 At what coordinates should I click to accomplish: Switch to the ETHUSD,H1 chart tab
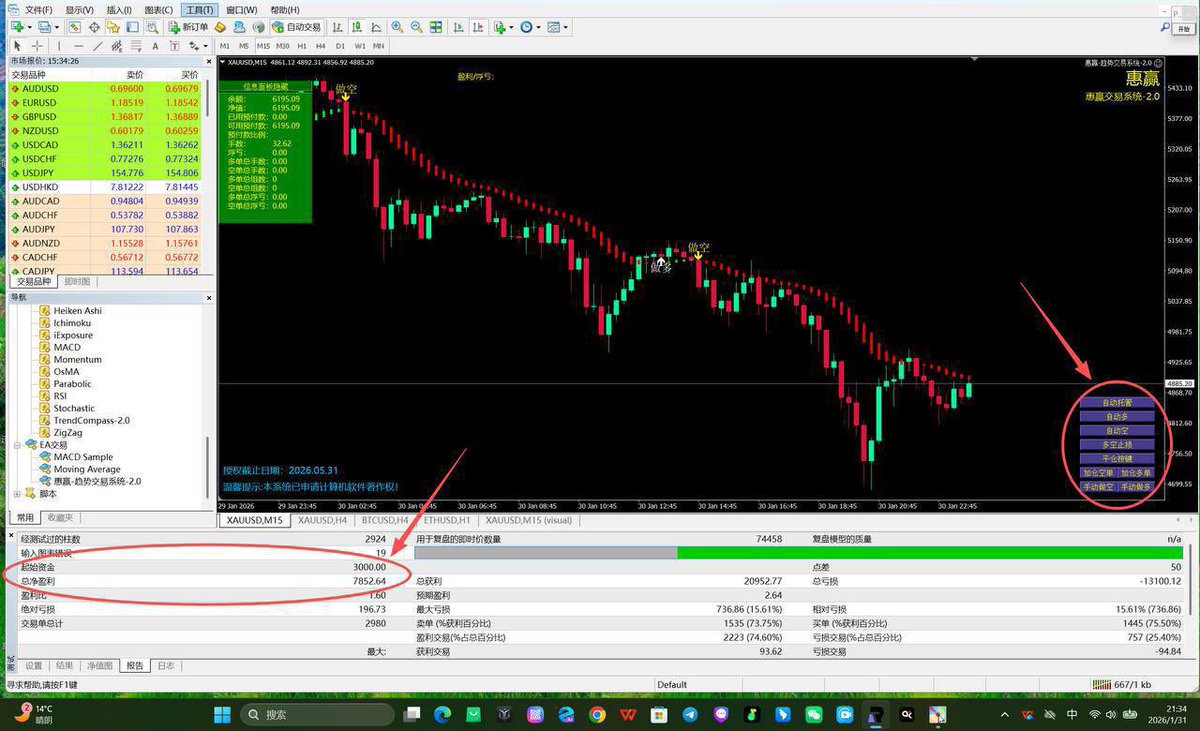click(x=446, y=520)
